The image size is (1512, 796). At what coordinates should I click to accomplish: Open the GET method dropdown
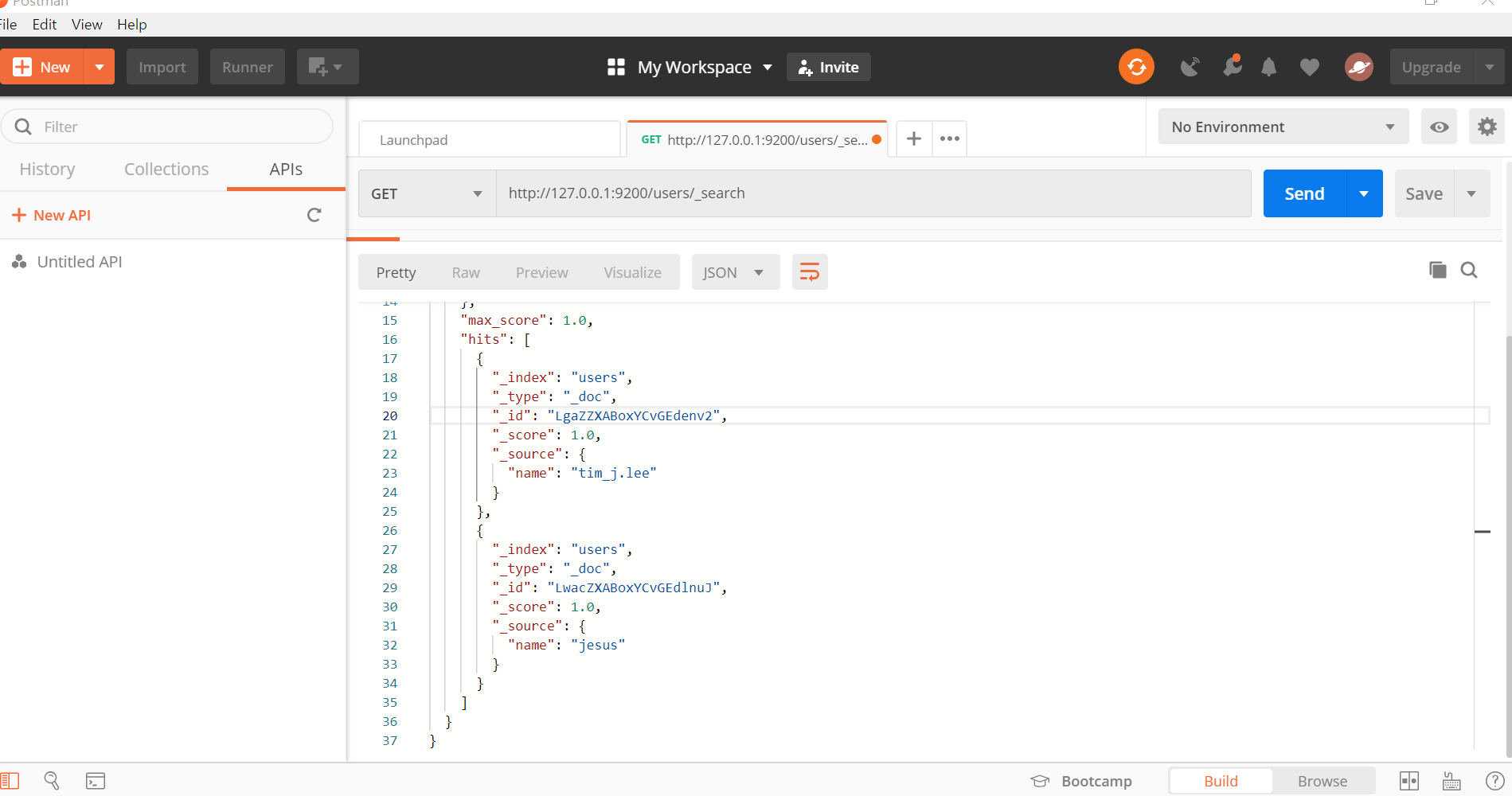426,193
